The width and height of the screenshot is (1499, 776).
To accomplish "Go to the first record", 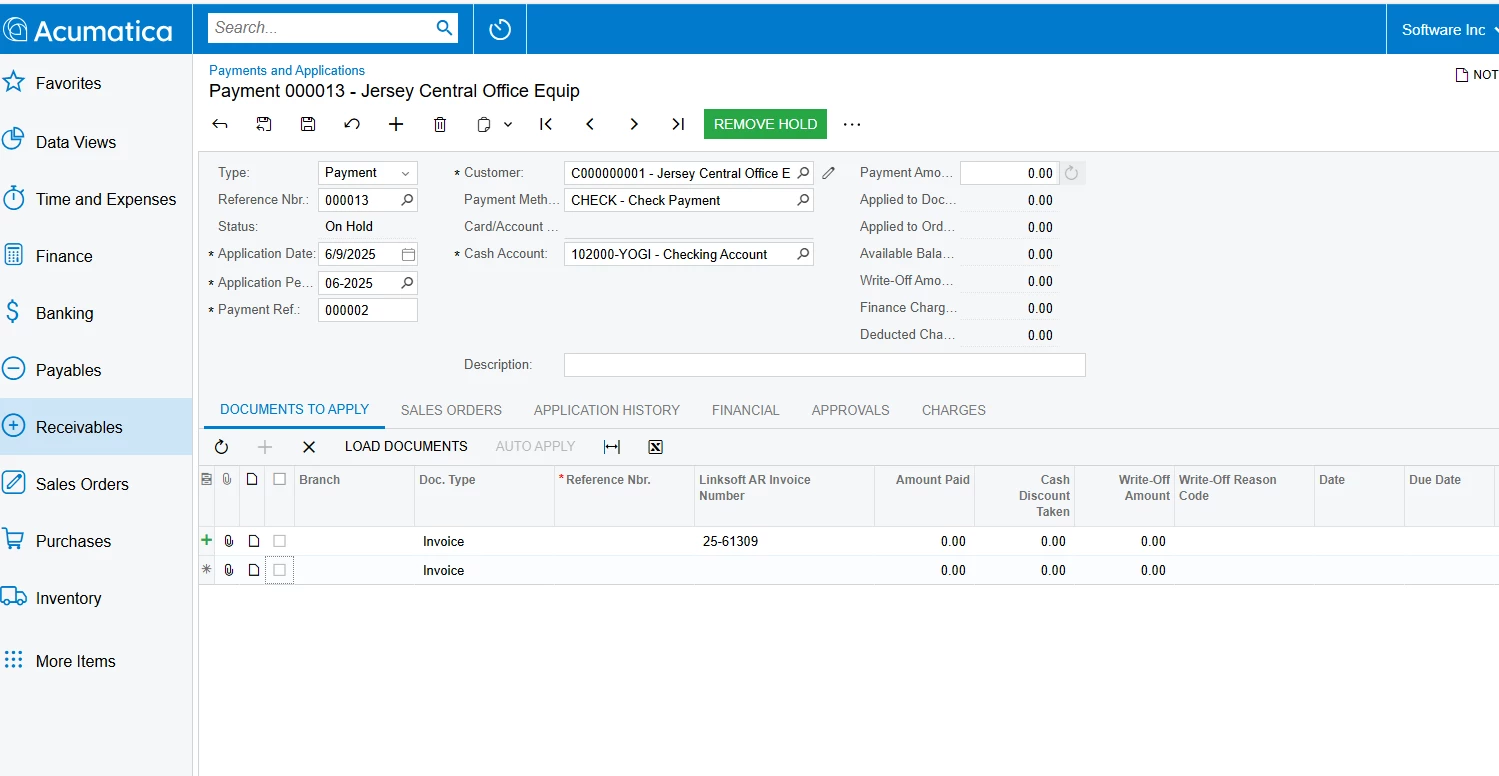I will [546, 124].
